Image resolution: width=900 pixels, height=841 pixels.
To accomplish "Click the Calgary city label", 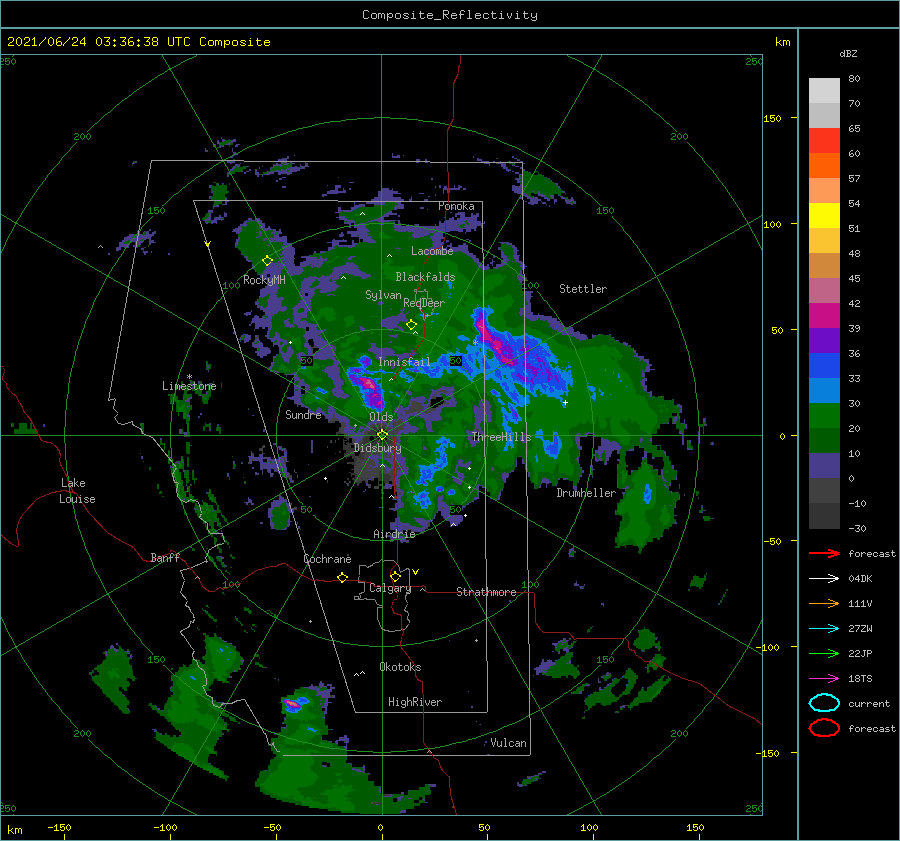I will click(390, 588).
